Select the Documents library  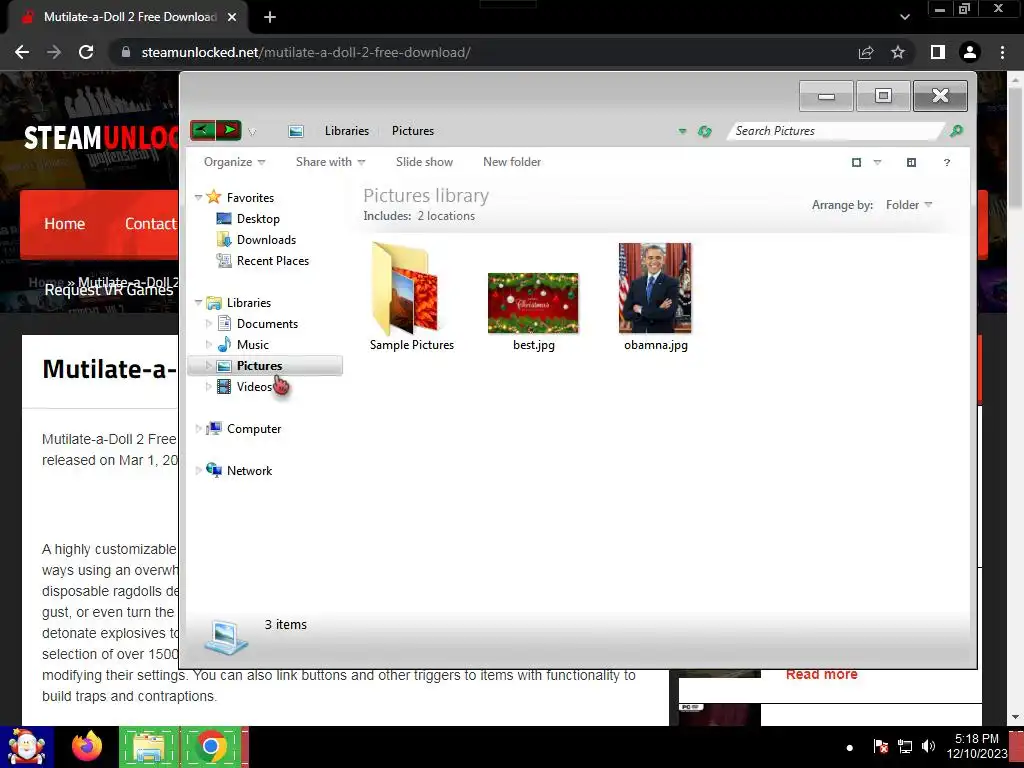click(267, 324)
